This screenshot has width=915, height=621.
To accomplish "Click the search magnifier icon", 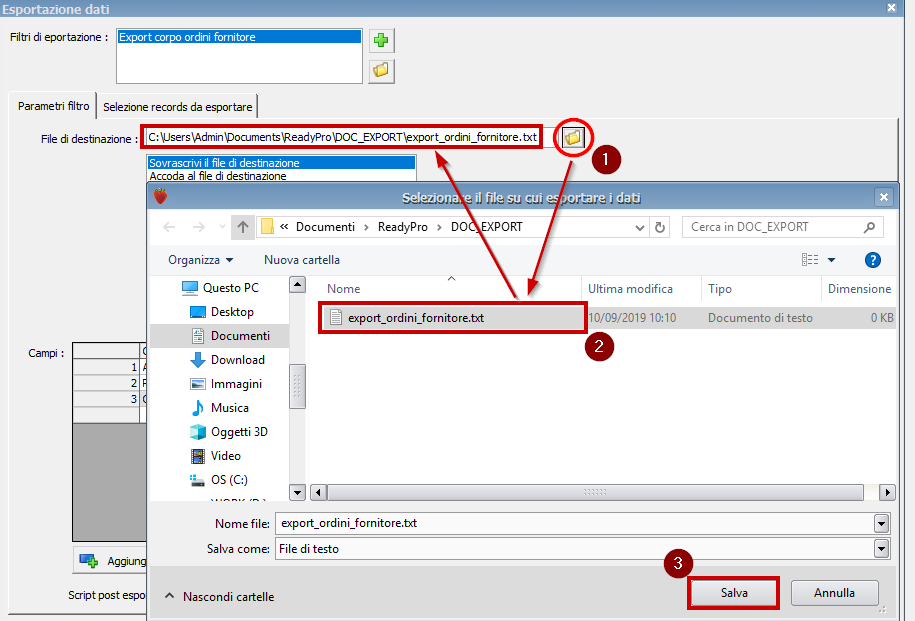I will click(870, 227).
